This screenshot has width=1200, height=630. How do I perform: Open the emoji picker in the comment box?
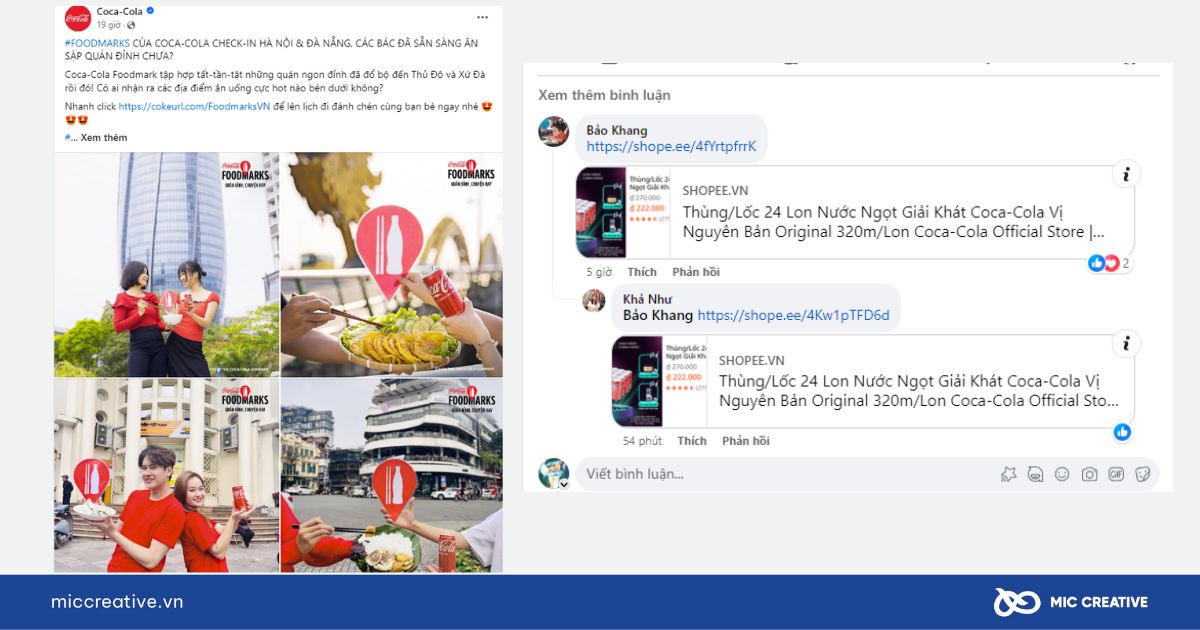tap(1062, 474)
